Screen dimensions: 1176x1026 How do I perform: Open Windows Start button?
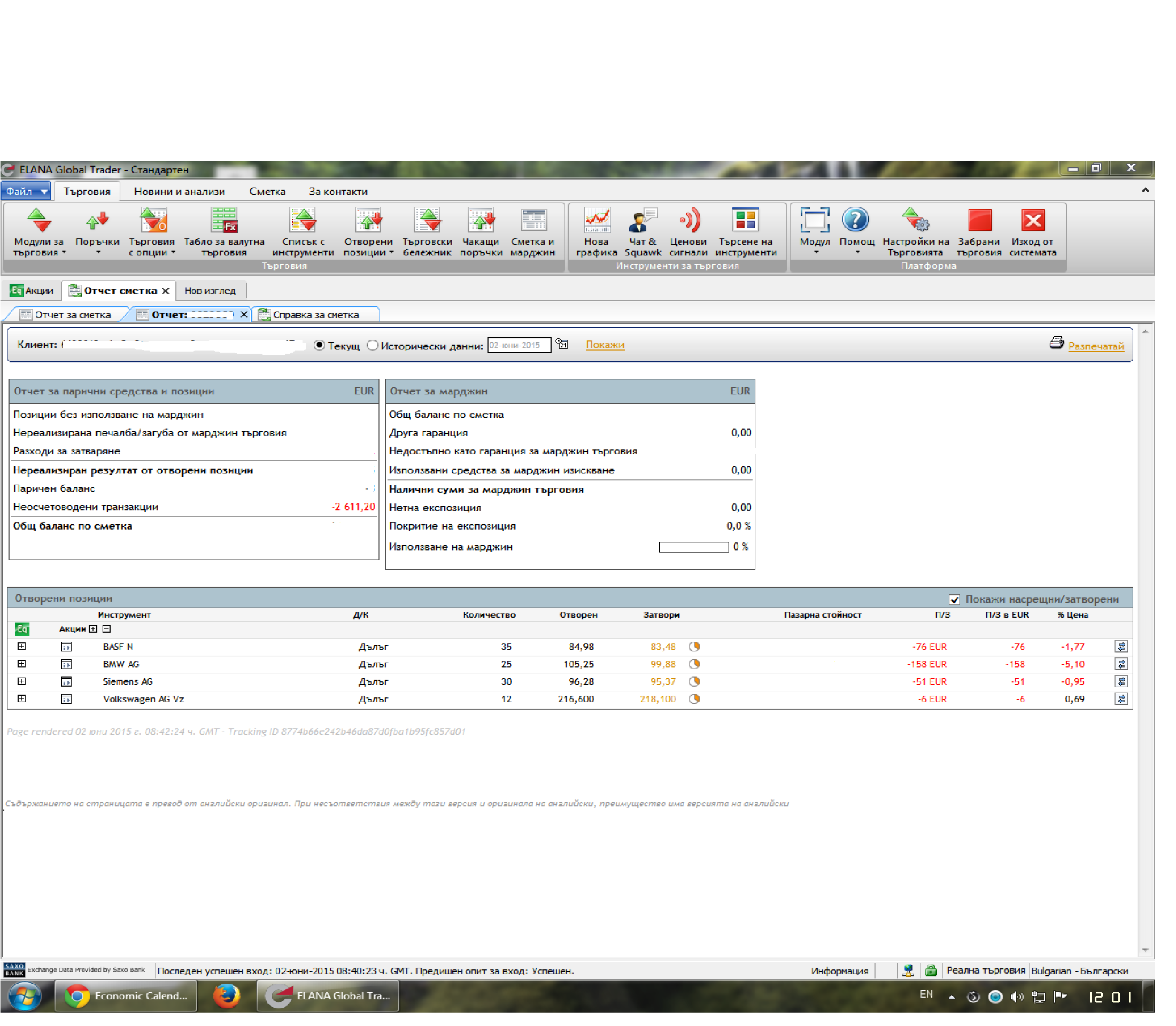(x=24, y=997)
